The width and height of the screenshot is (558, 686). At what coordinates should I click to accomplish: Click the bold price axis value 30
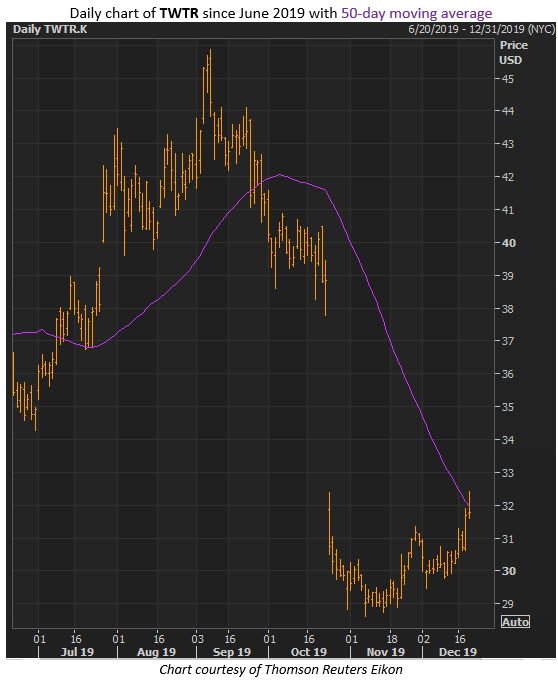[x=508, y=571]
